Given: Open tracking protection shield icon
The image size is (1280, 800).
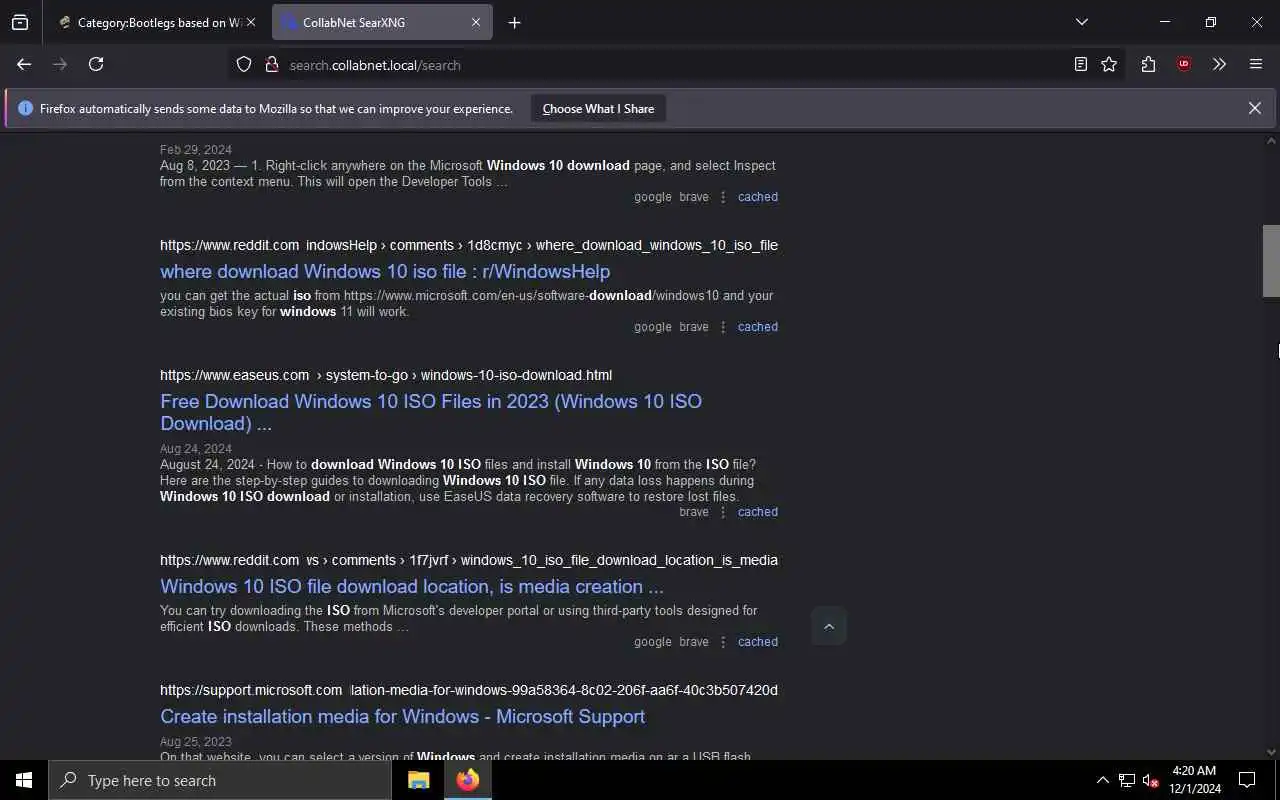Looking at the screenshot, I should tap(244, 64).
